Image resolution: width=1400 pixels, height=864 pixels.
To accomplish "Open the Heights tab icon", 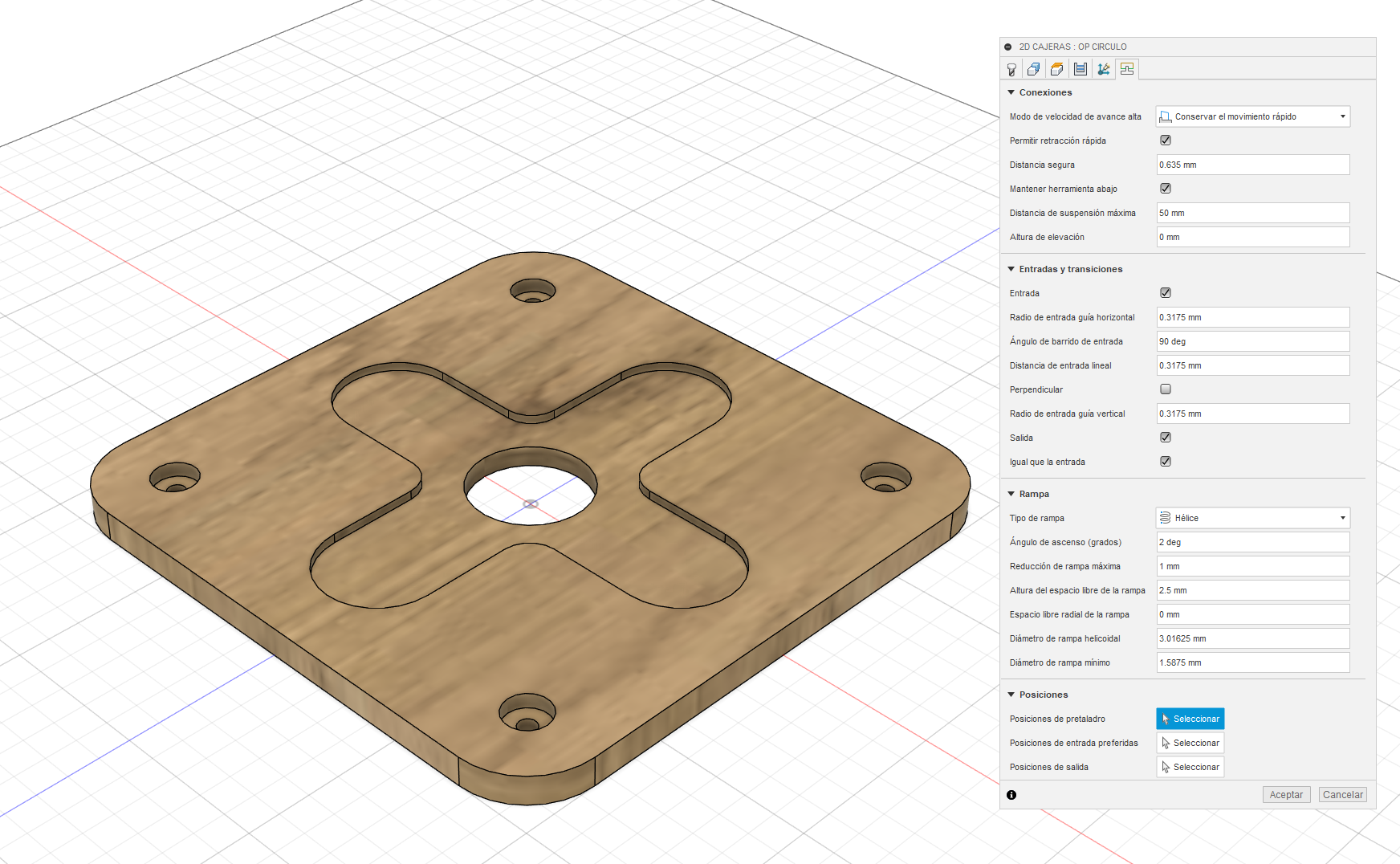I will pyautogui.click(x=1057, y=69).
